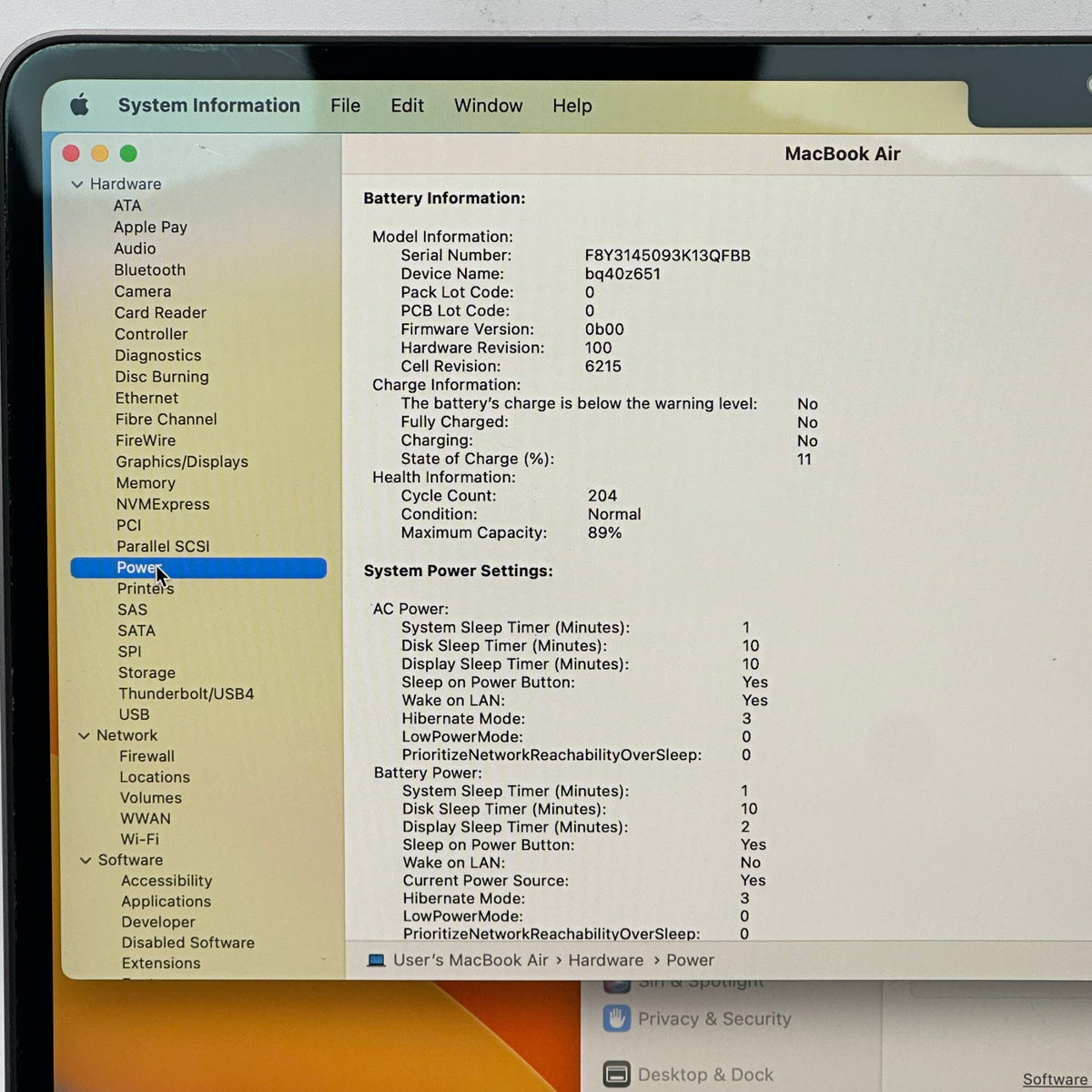
Task: Select SAS in the sidebar
Action: 132,610
